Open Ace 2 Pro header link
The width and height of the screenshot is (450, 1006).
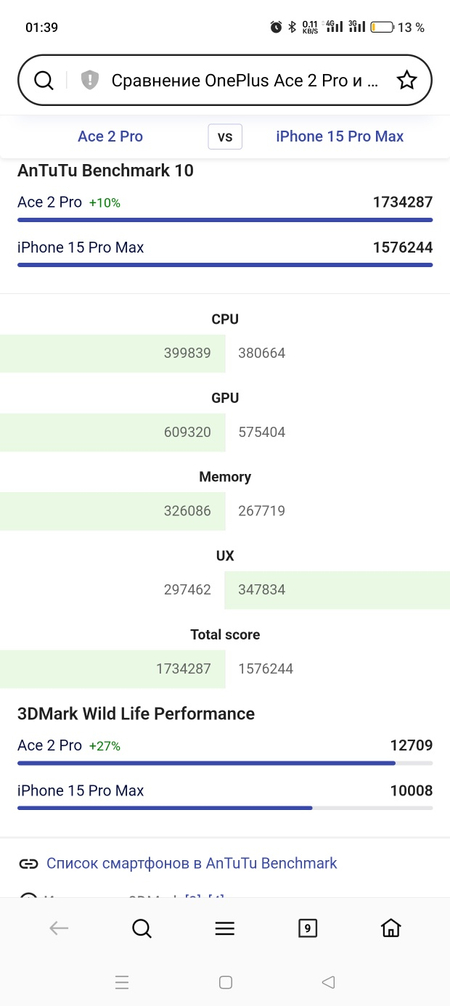coord(110,136)
